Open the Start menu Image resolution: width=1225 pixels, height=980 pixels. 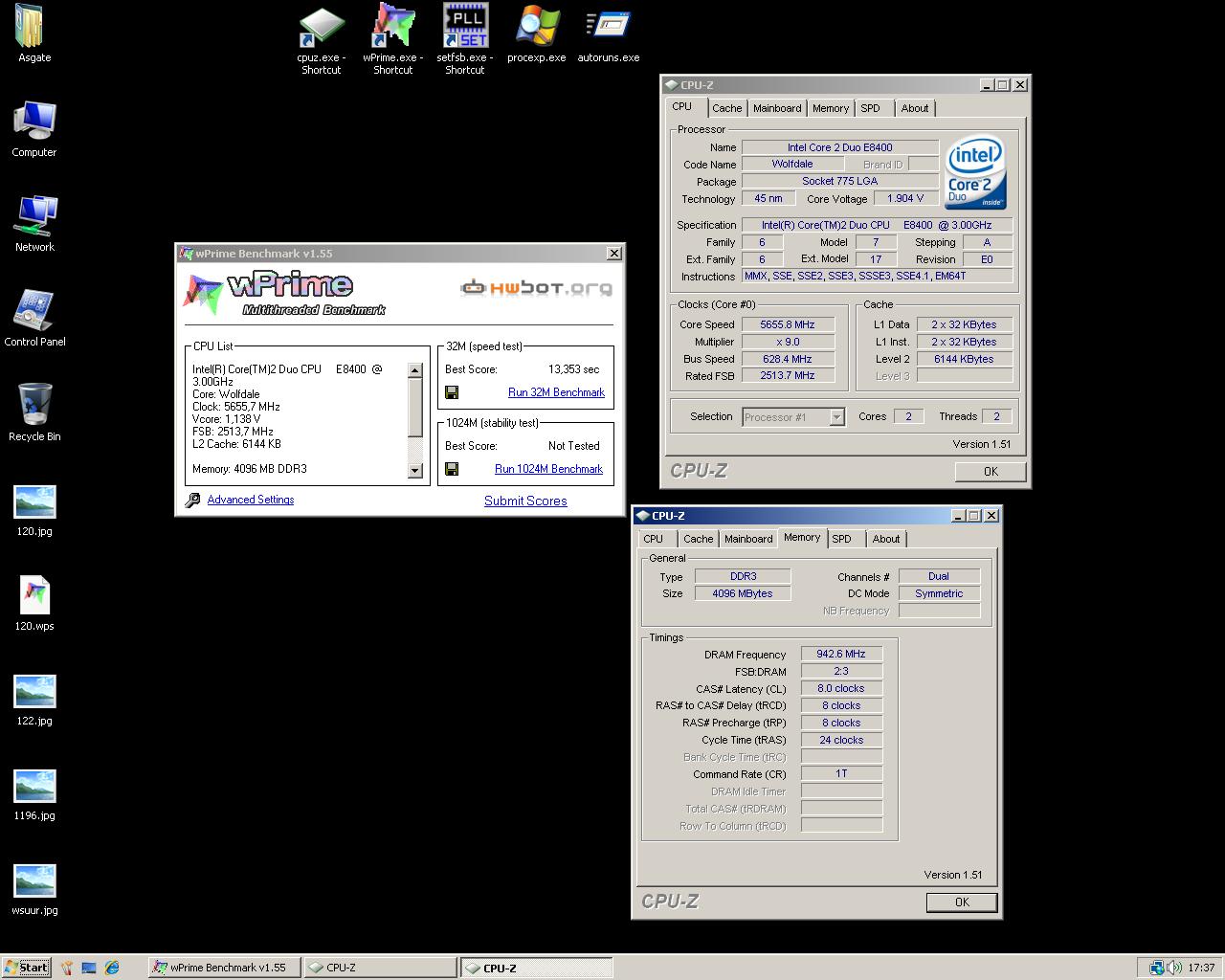[27, 968]
